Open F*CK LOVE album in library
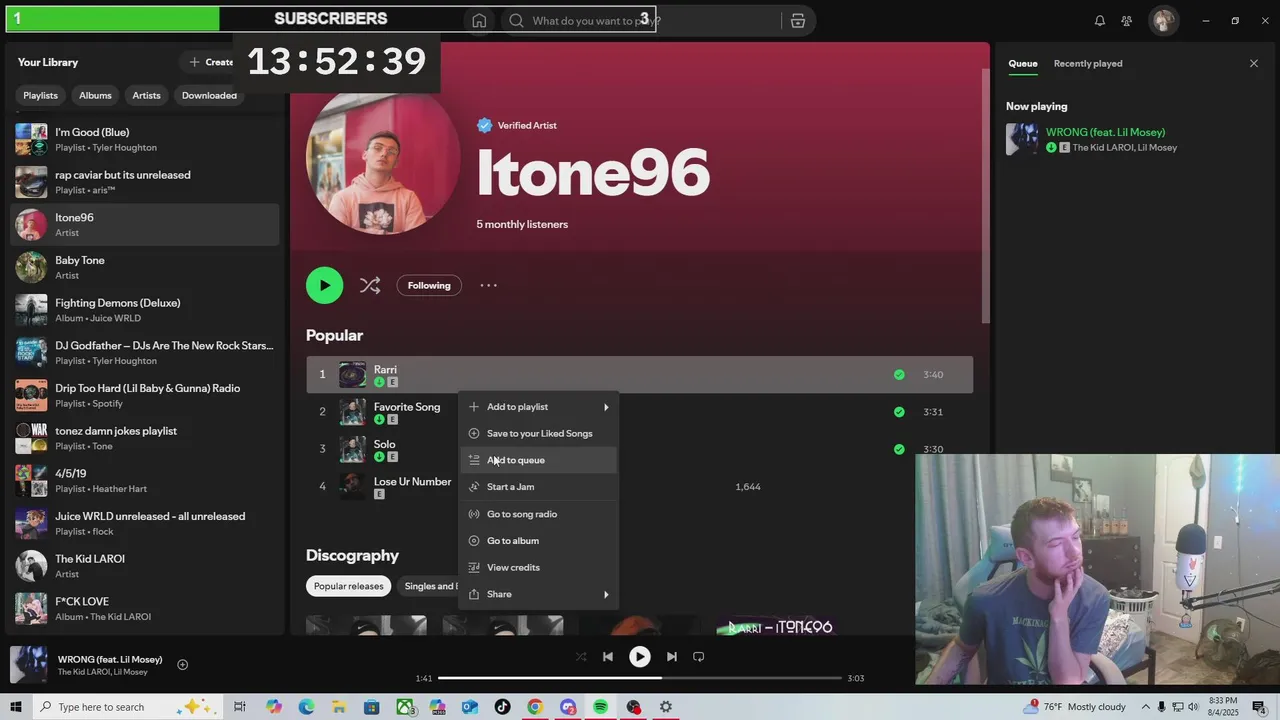This screenshot has width=1280, height=720. pyautogui.click(x=145, y=609)
